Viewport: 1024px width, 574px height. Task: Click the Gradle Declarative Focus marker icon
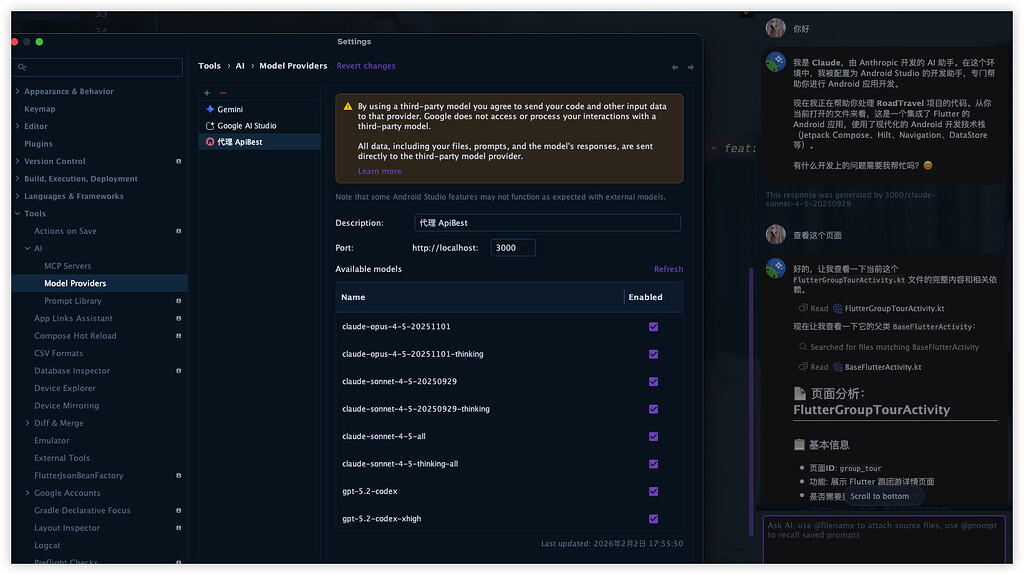click(x=178, y=511)
